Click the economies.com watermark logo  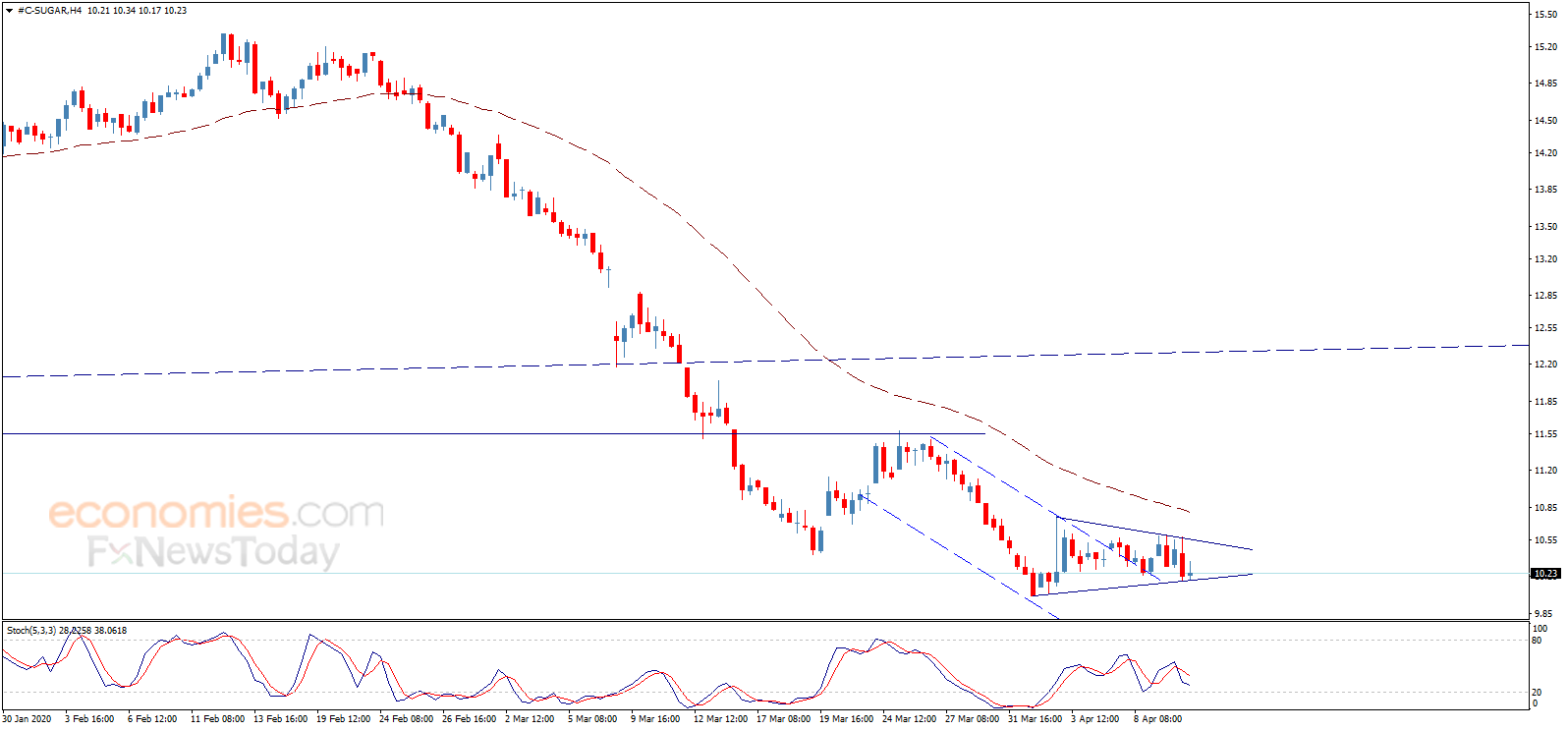click(216, 513)
